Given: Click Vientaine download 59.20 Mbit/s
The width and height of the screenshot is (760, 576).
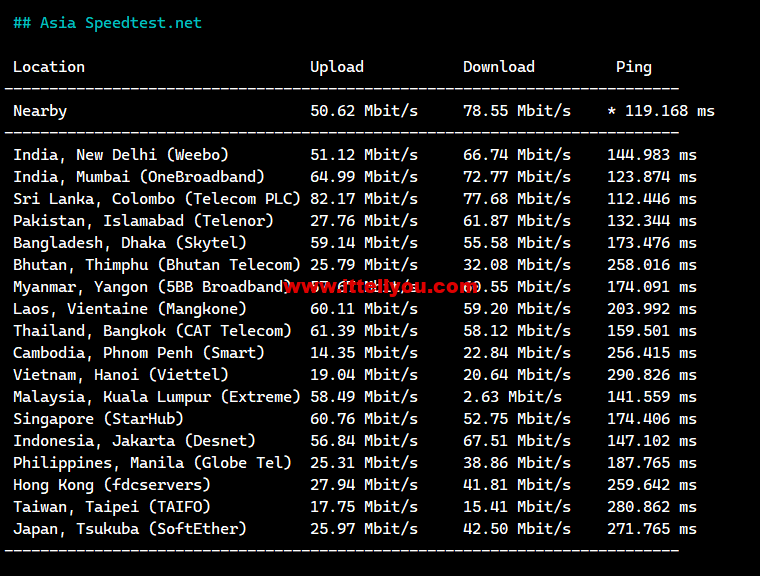Looking at the screenshot, I should tap(517, 309).
